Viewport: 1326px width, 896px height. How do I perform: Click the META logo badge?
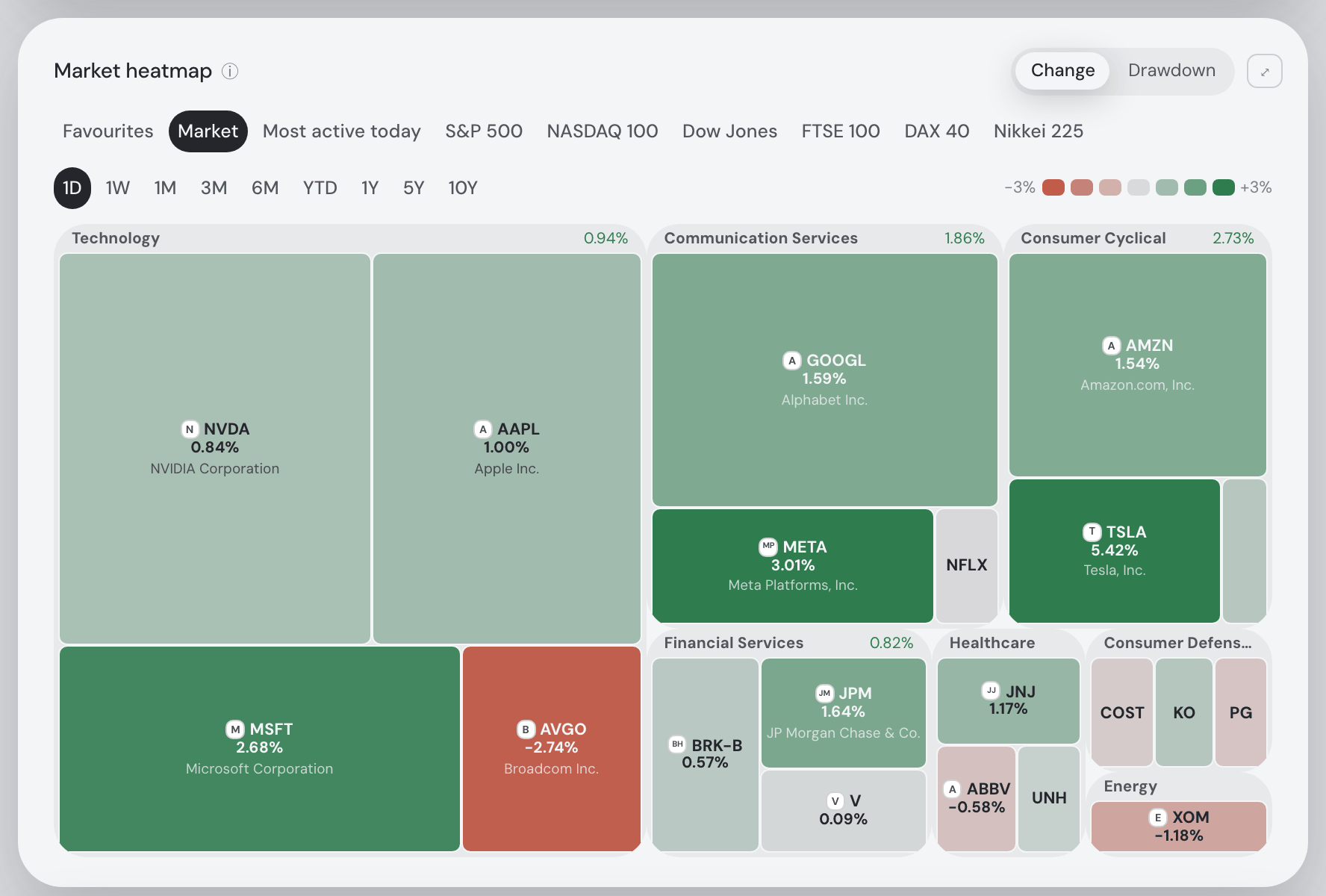[x=768, y=547]
